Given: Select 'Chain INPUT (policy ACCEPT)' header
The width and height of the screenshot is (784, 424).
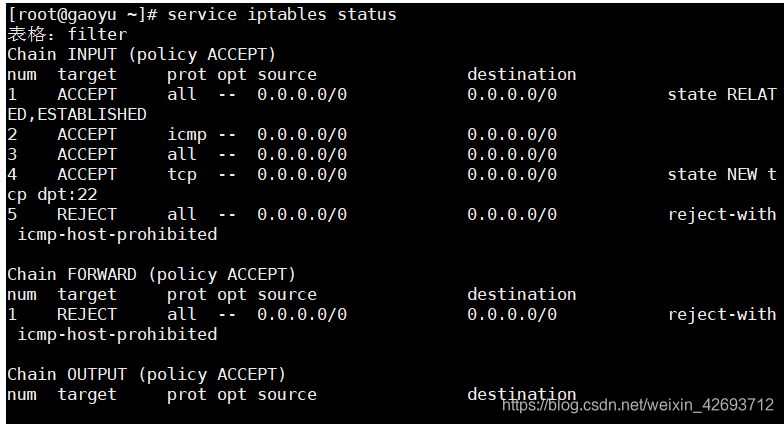Looking at the screenshot, I should tap(142, 54).
